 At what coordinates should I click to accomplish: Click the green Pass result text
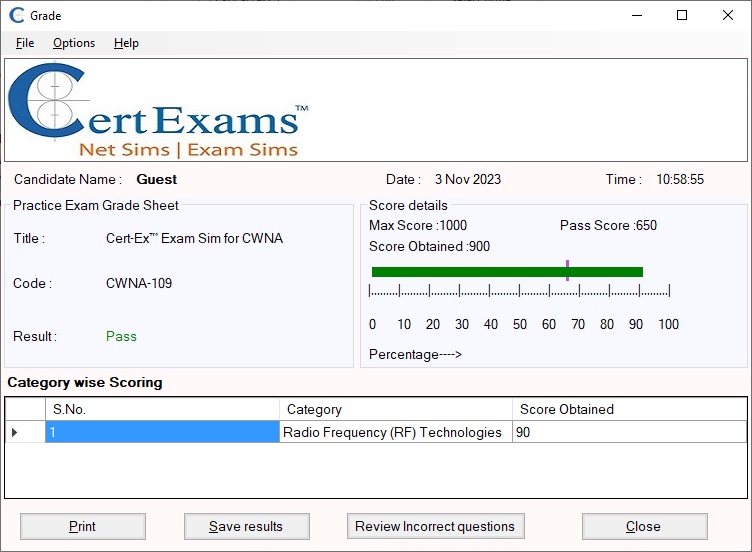tap(121, 336)
